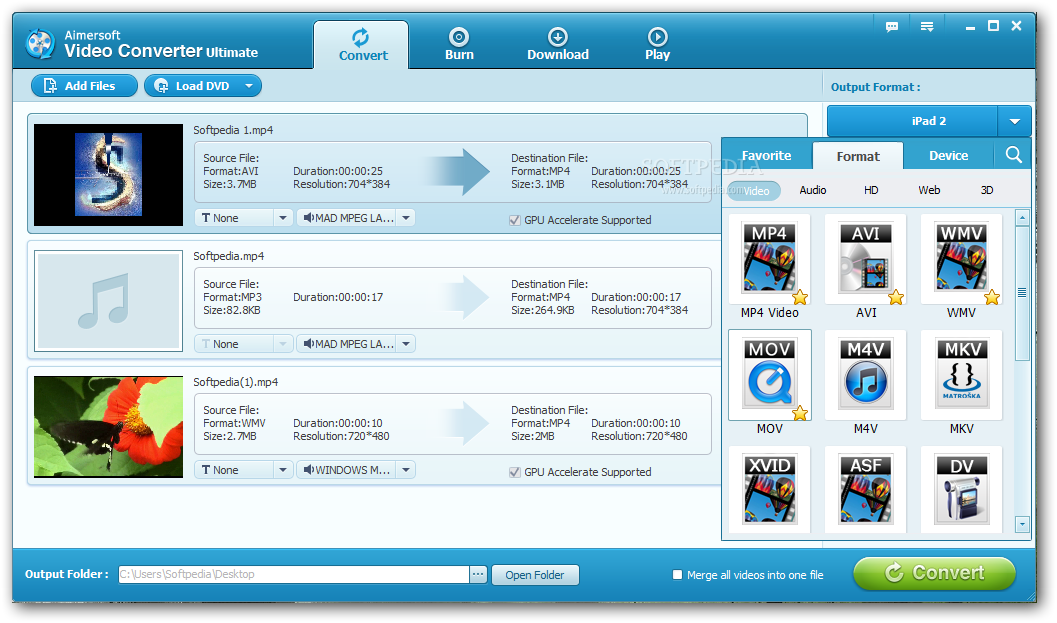Show the HD format category

pyautogui.click(x=871, y=190)
